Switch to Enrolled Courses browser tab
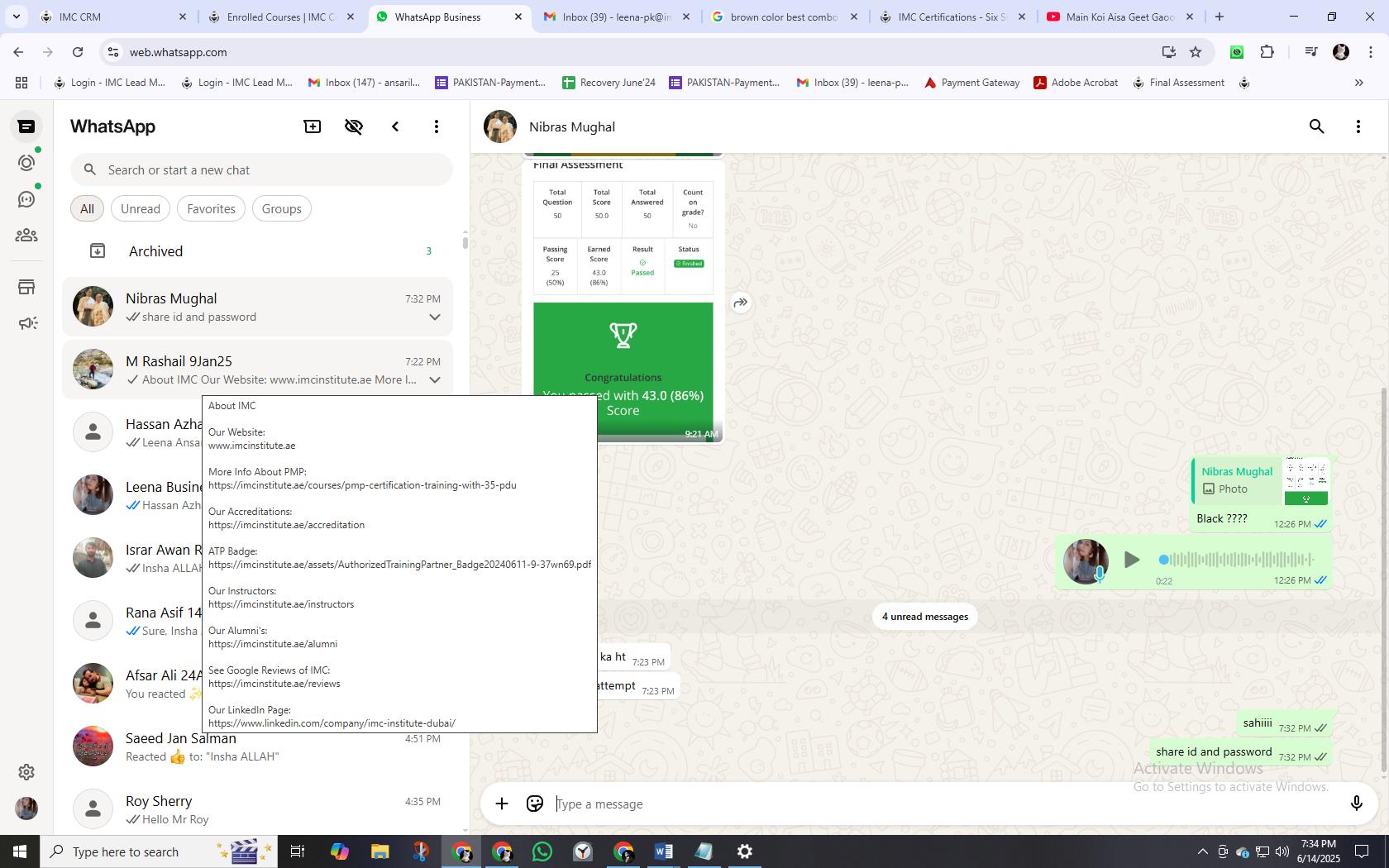The height and width of the screenshot is (868, 1389). coord(281,17)
